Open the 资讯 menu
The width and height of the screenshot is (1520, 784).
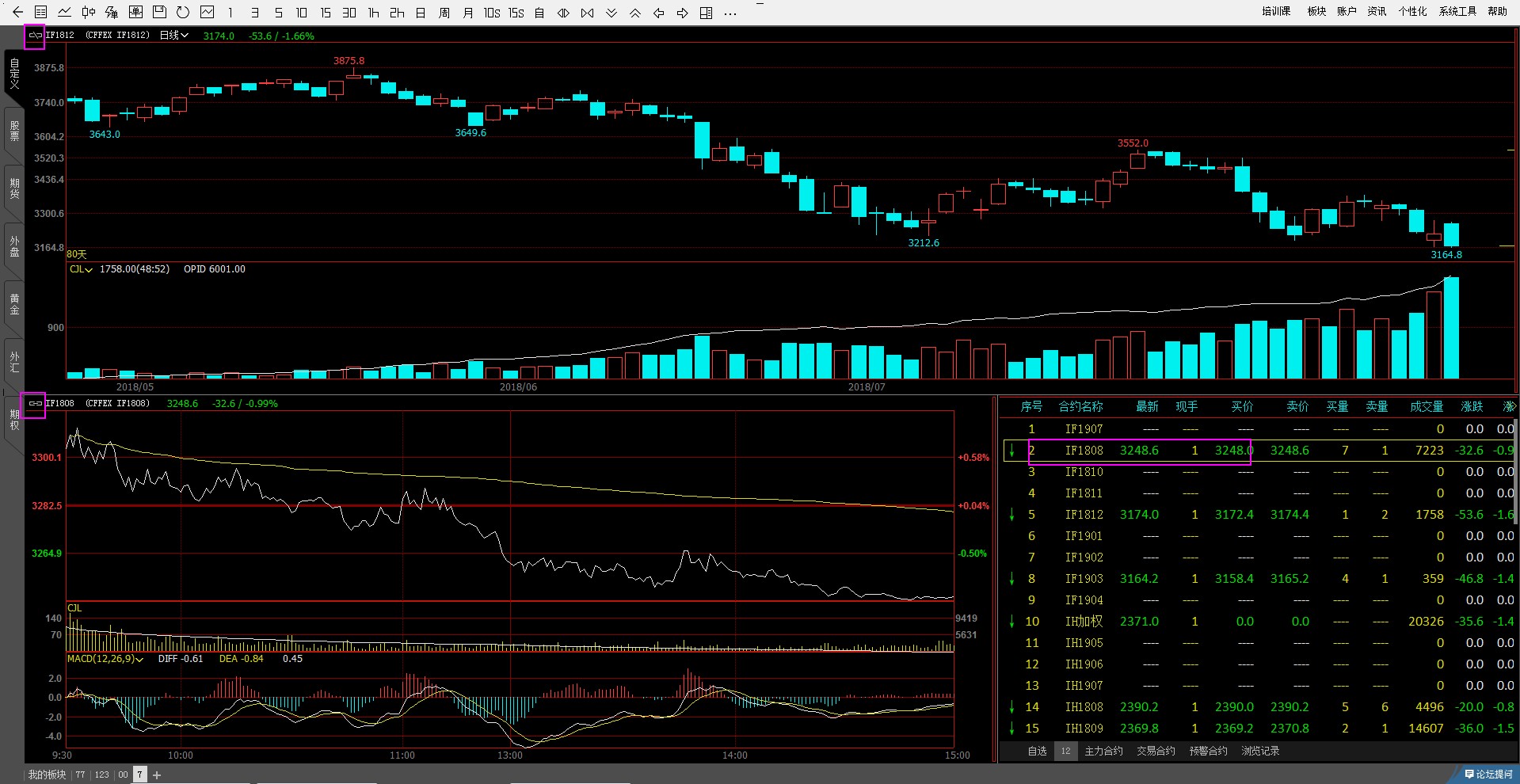point(1377,11)
